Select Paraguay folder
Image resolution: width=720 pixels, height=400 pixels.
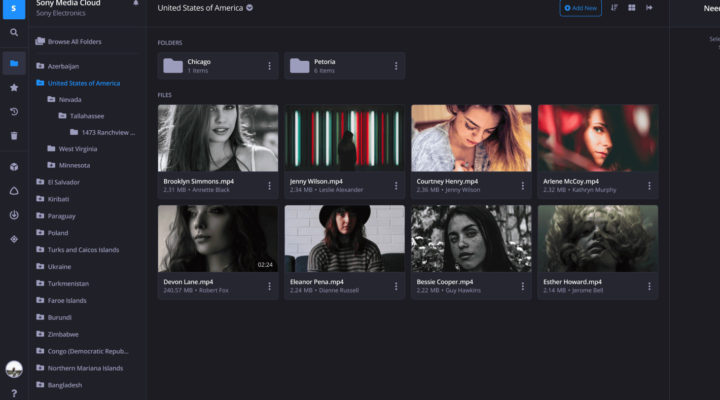(56, 216)
